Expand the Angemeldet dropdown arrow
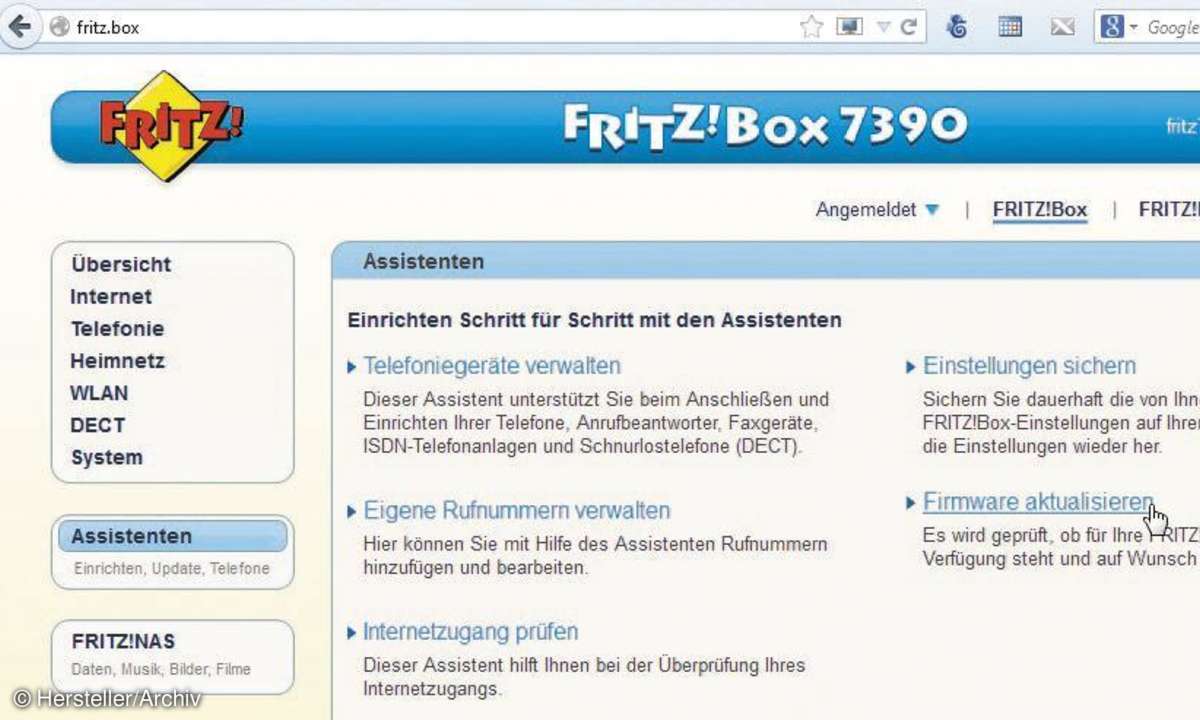The image size is (1200, 720). (932, 210)
